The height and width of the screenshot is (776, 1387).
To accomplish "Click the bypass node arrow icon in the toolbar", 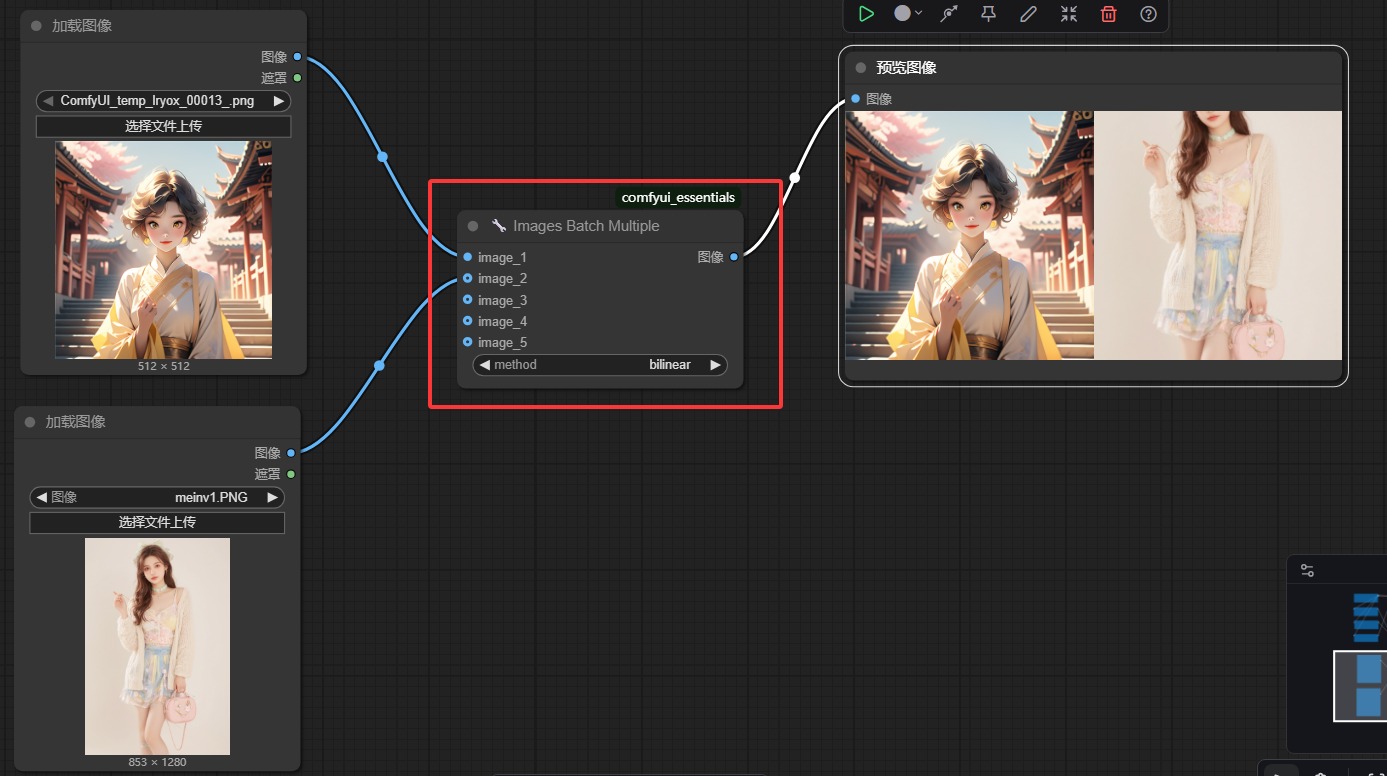I will click(x=949, y=14).
